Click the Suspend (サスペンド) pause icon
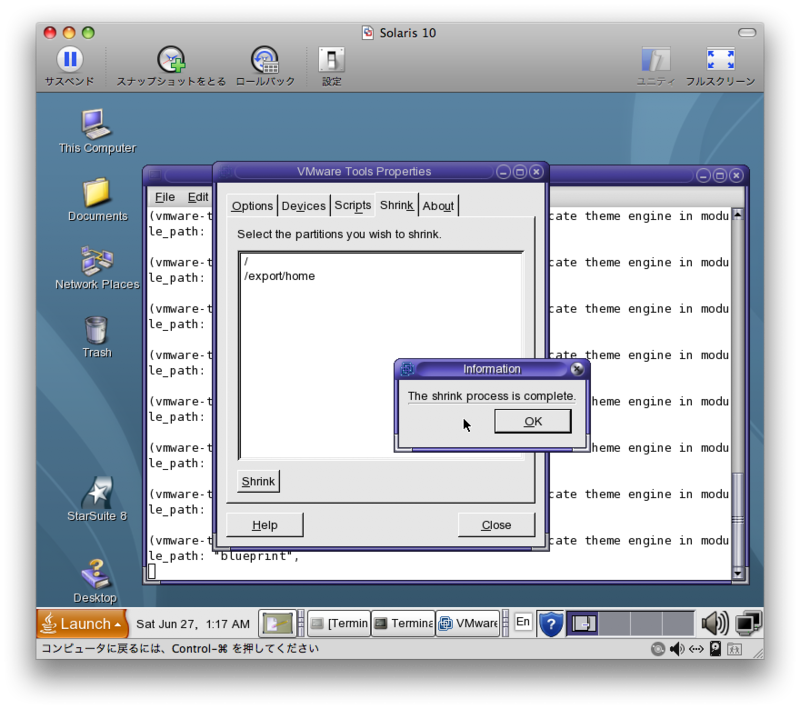The width and height of the screenshot is (800, 709). pos(70,59)
